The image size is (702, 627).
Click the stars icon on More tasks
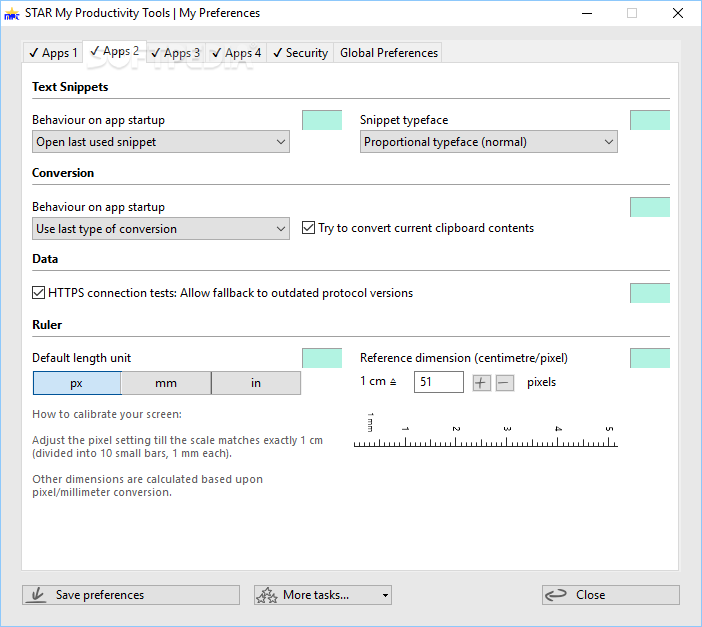pos(267,595)
